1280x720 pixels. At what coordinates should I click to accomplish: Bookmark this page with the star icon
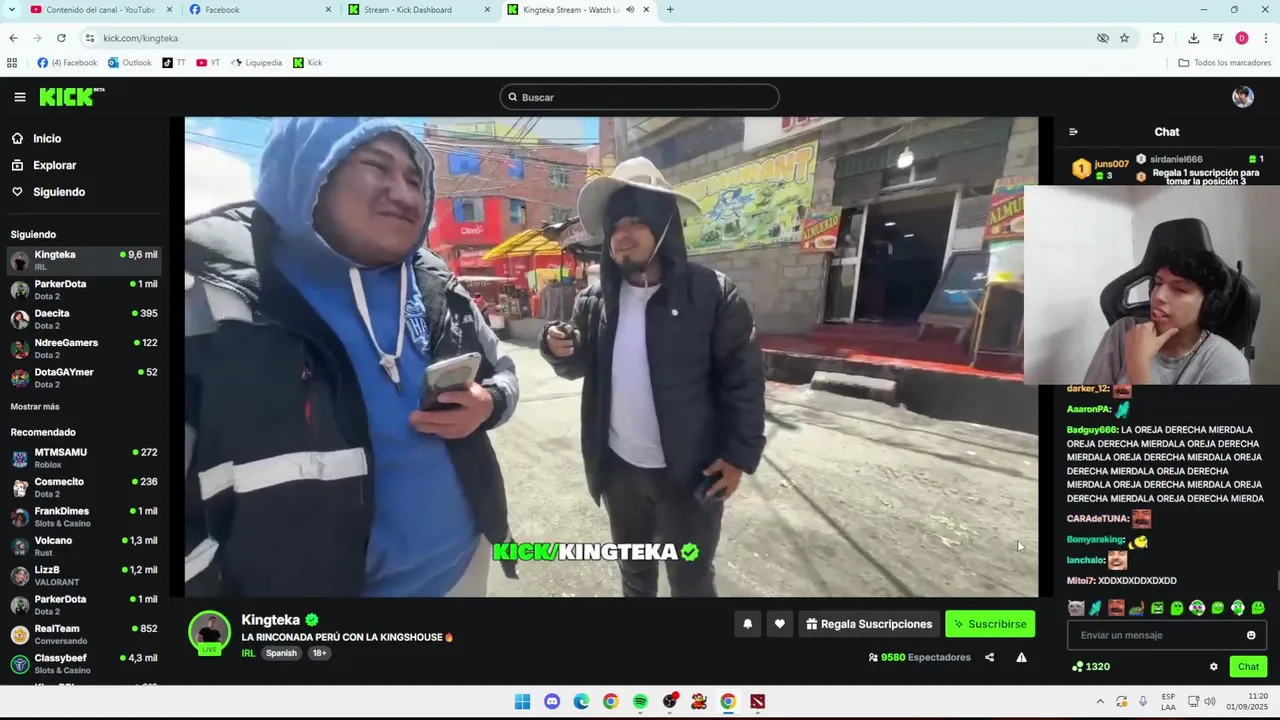1124,38
